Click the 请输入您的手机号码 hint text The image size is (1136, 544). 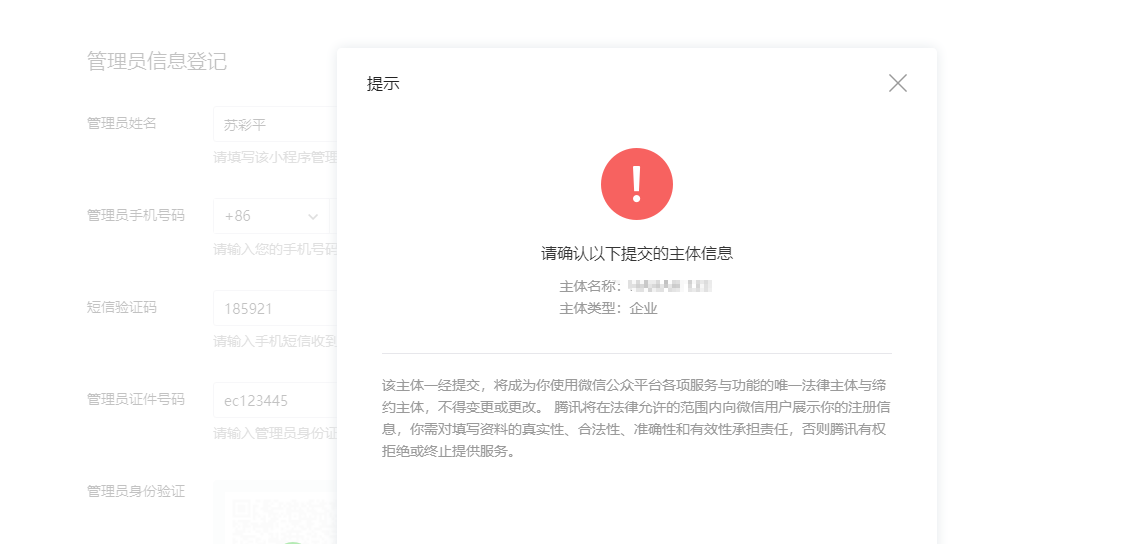275,249
